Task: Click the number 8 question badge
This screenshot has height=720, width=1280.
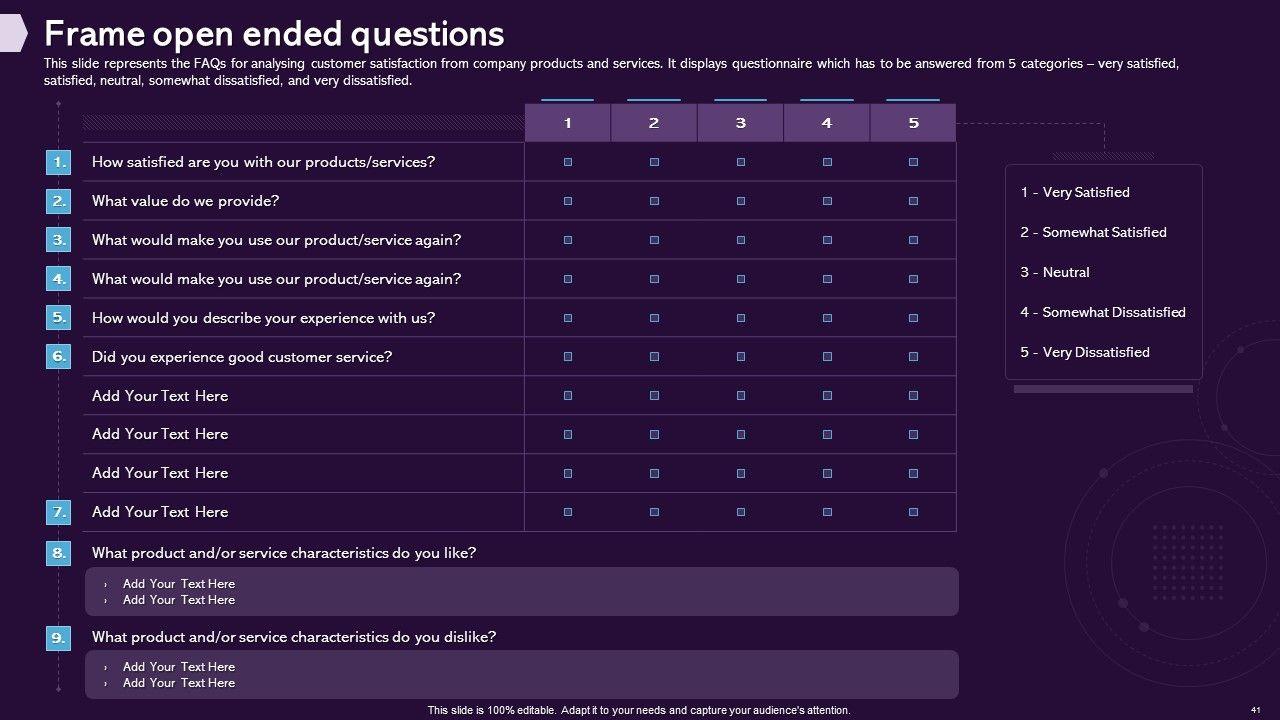Action: click(59, 553)
